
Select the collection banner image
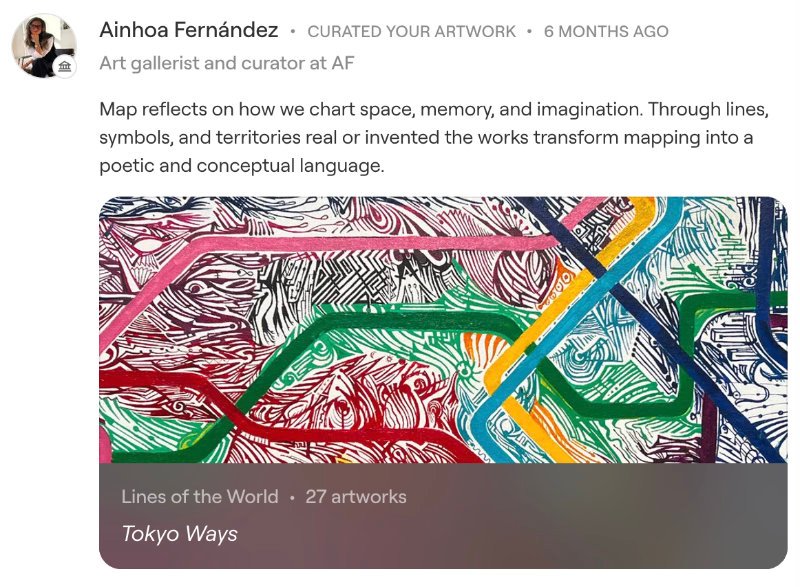pos(440,330)
